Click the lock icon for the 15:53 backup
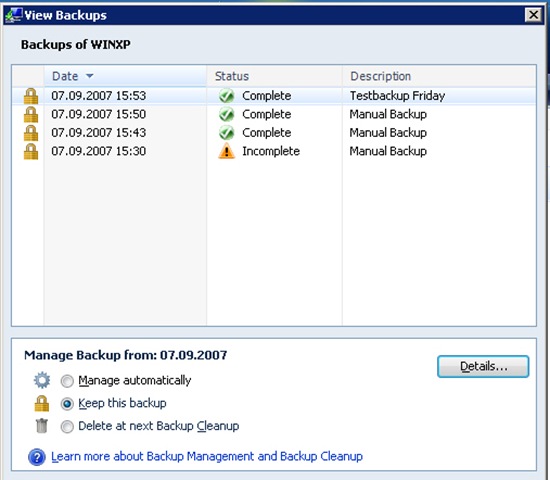 [31, 96]
